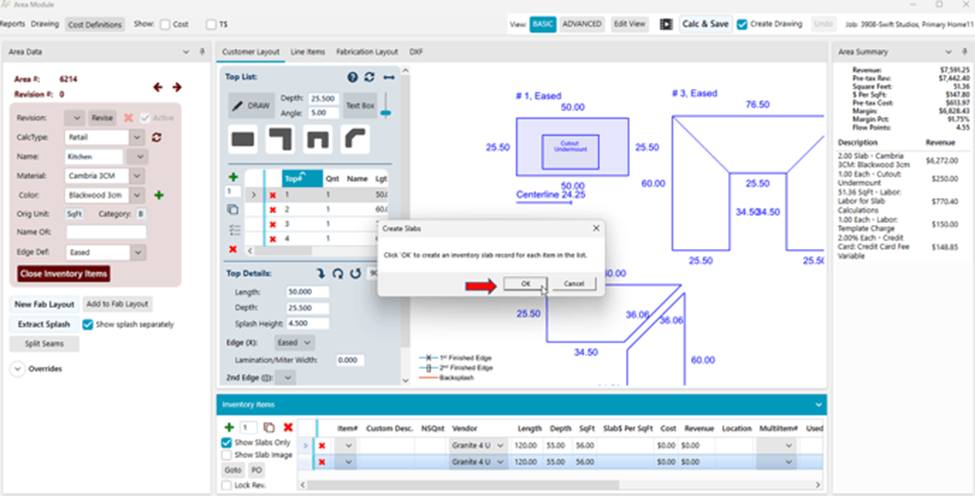The height and width of the screenshot is (496, 975).
Task: Click Close Inventory Items button
Action: pyautogui.click(x=64, y=273)
